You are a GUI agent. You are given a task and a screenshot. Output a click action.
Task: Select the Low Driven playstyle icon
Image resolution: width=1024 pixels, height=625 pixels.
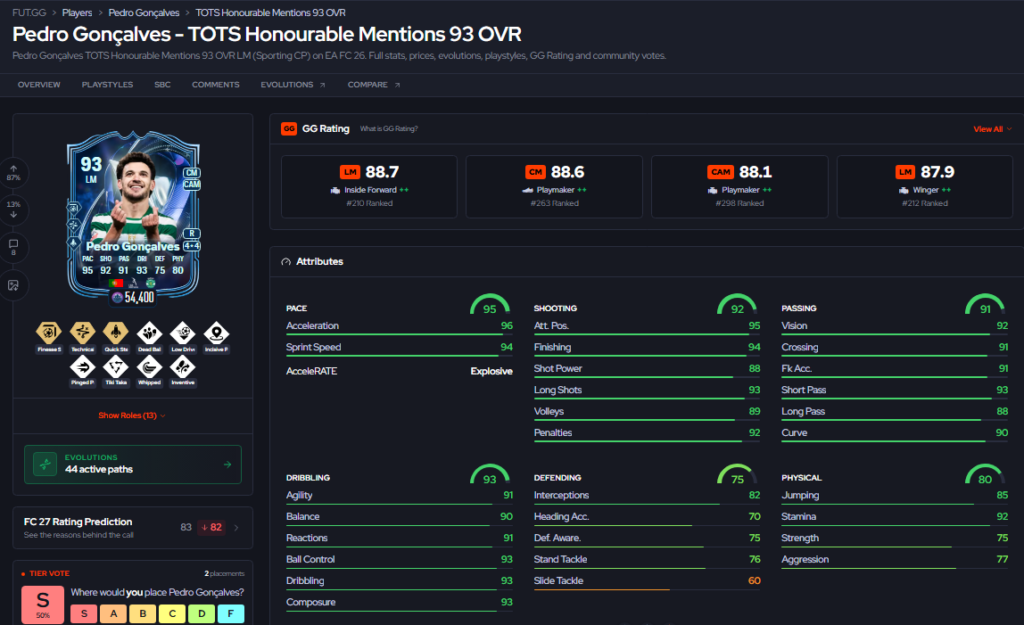pos(183,333)
